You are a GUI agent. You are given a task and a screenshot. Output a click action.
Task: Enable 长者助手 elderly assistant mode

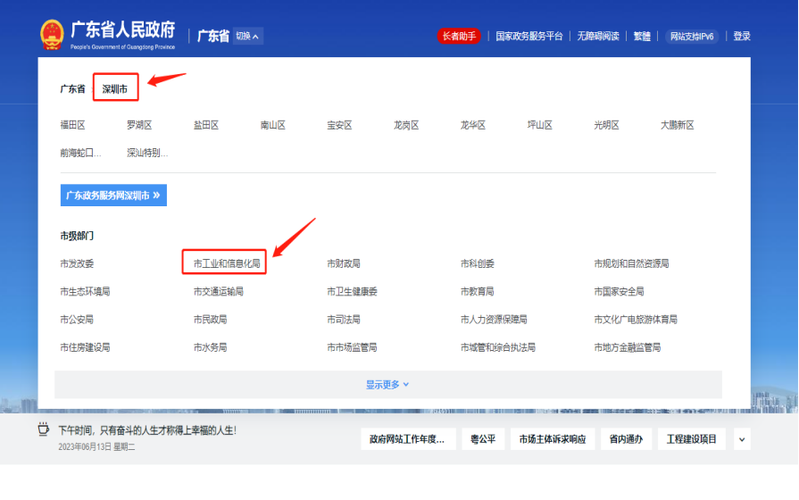[460, 36]
